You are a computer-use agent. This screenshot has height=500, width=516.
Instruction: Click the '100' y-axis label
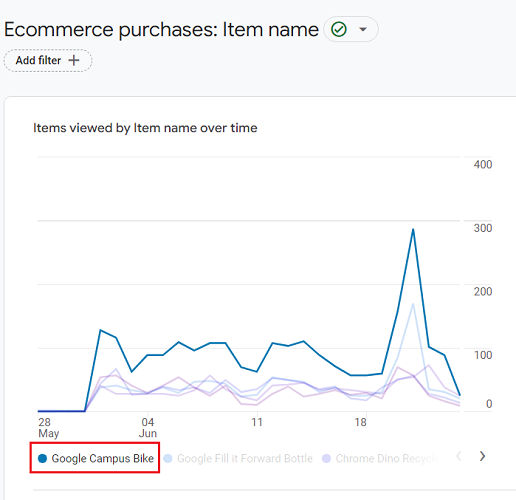coord(483,355)
